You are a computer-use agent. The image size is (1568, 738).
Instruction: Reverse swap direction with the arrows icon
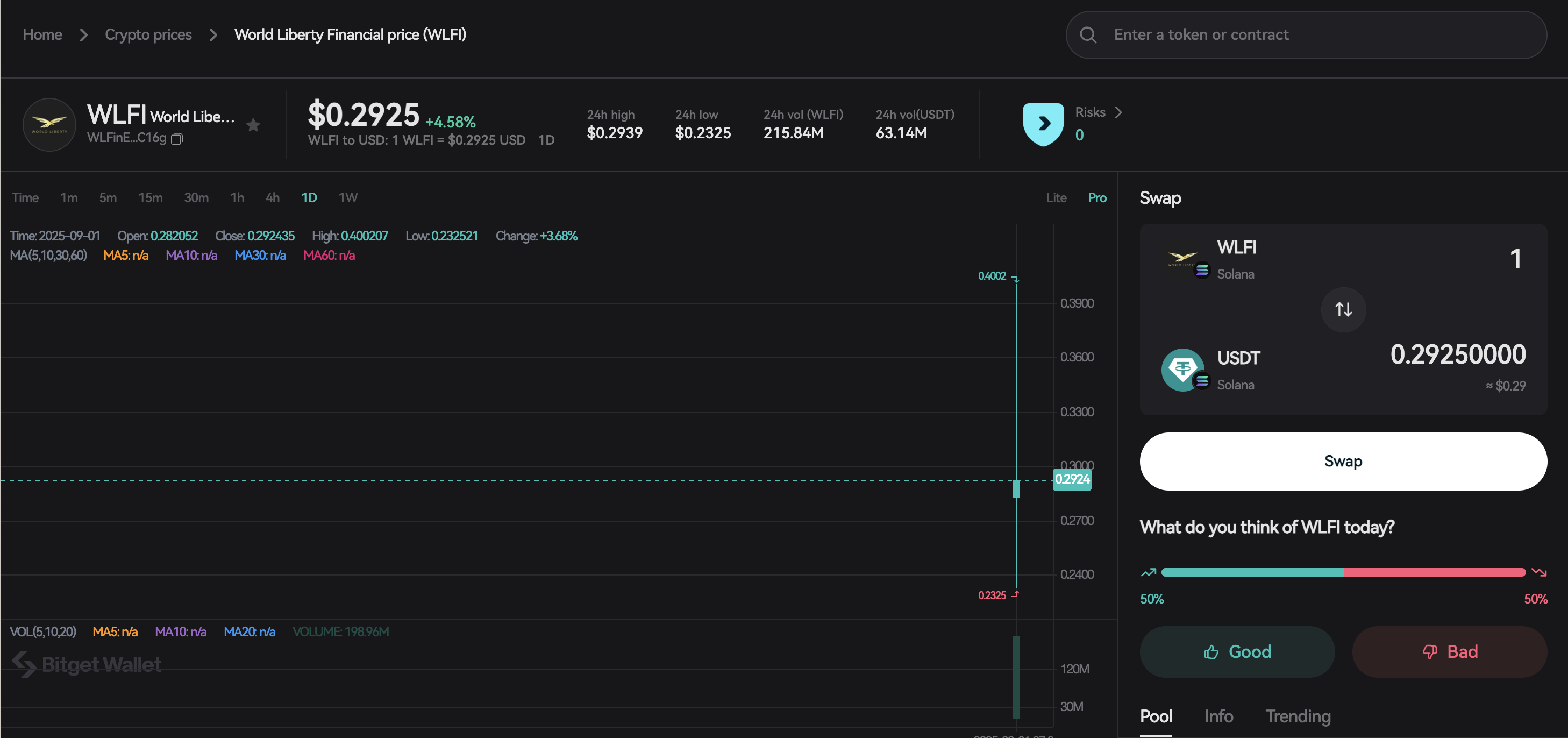tap(1343, 309)
